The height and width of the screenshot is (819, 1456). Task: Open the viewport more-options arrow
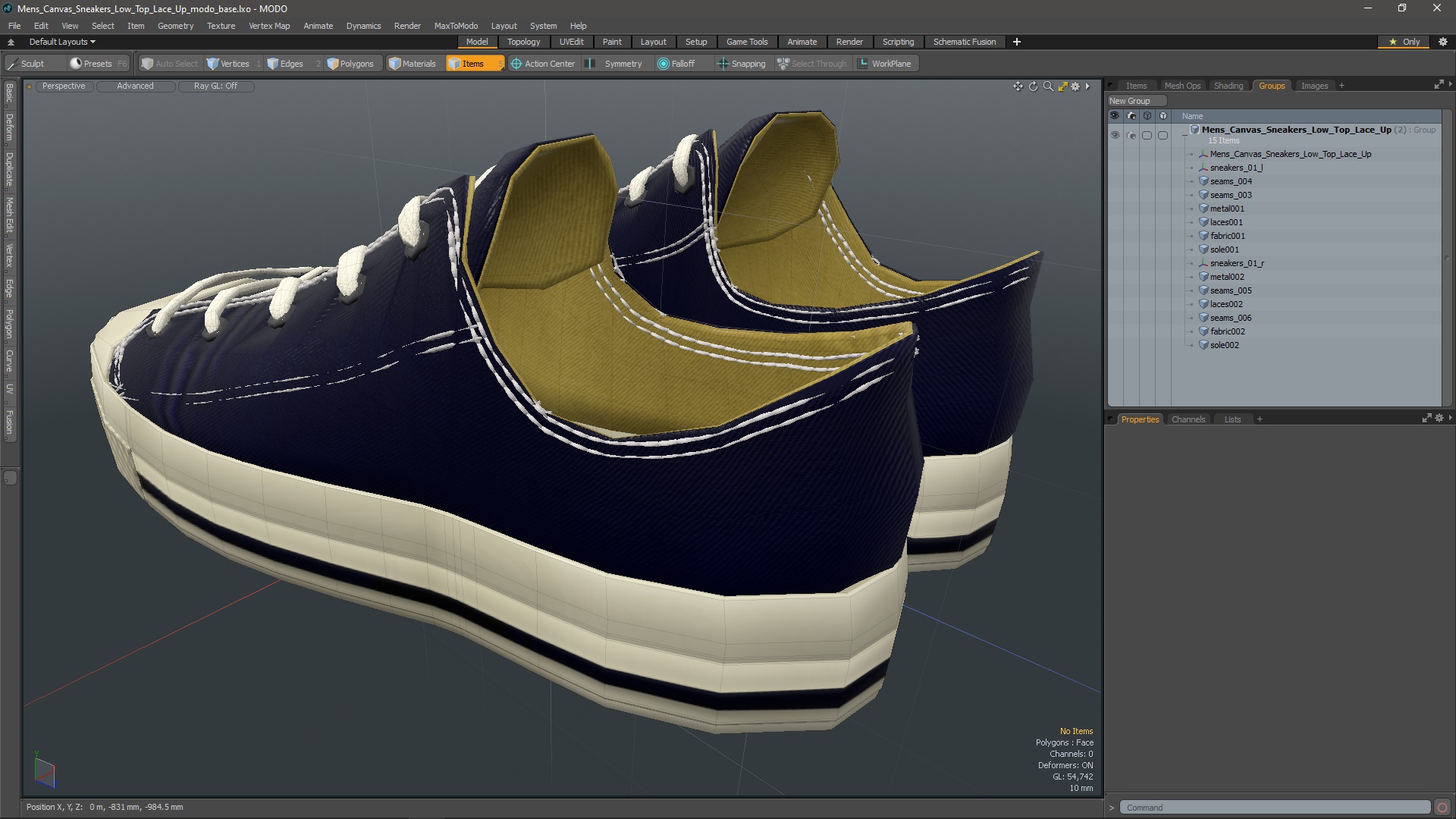[1087, 86]
